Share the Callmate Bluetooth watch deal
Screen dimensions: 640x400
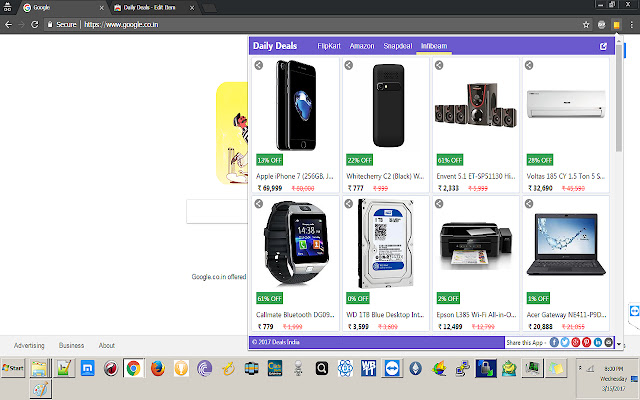click(259, 203)
